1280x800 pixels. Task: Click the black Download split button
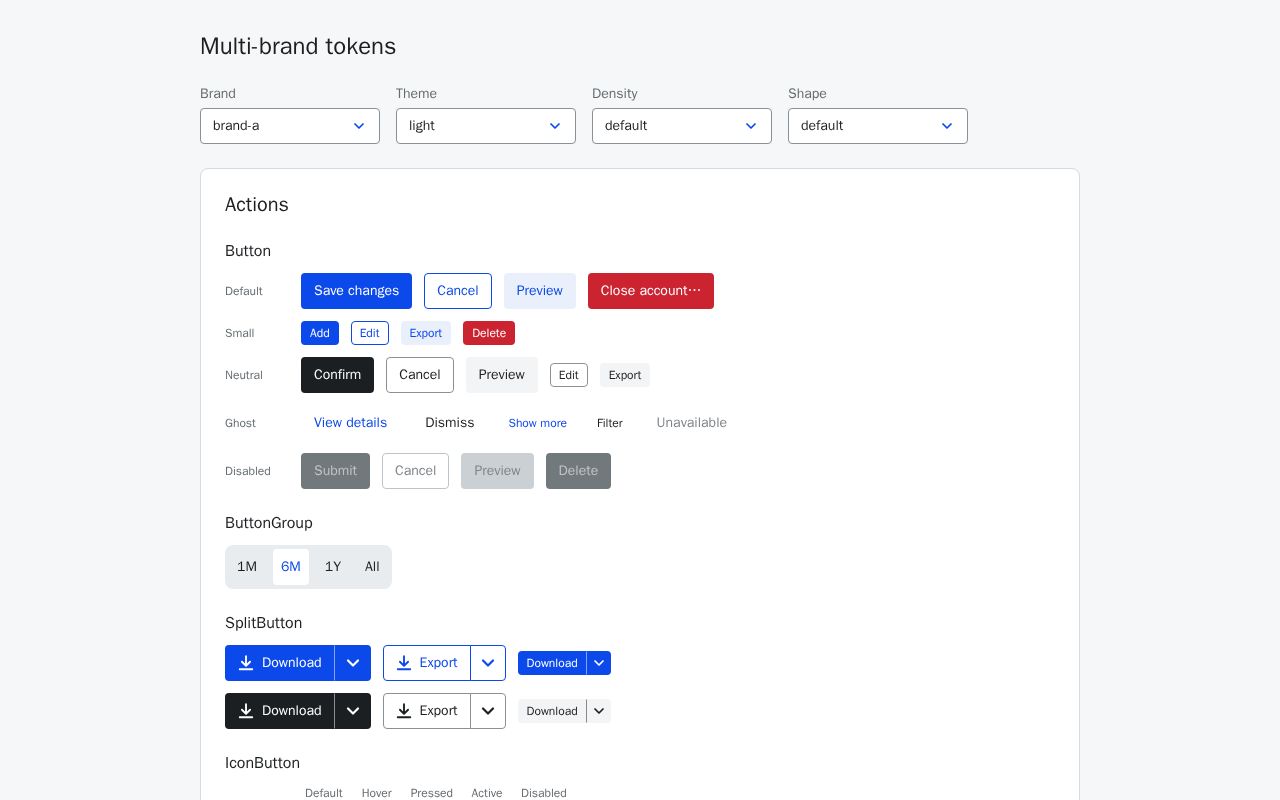point(280,711)
